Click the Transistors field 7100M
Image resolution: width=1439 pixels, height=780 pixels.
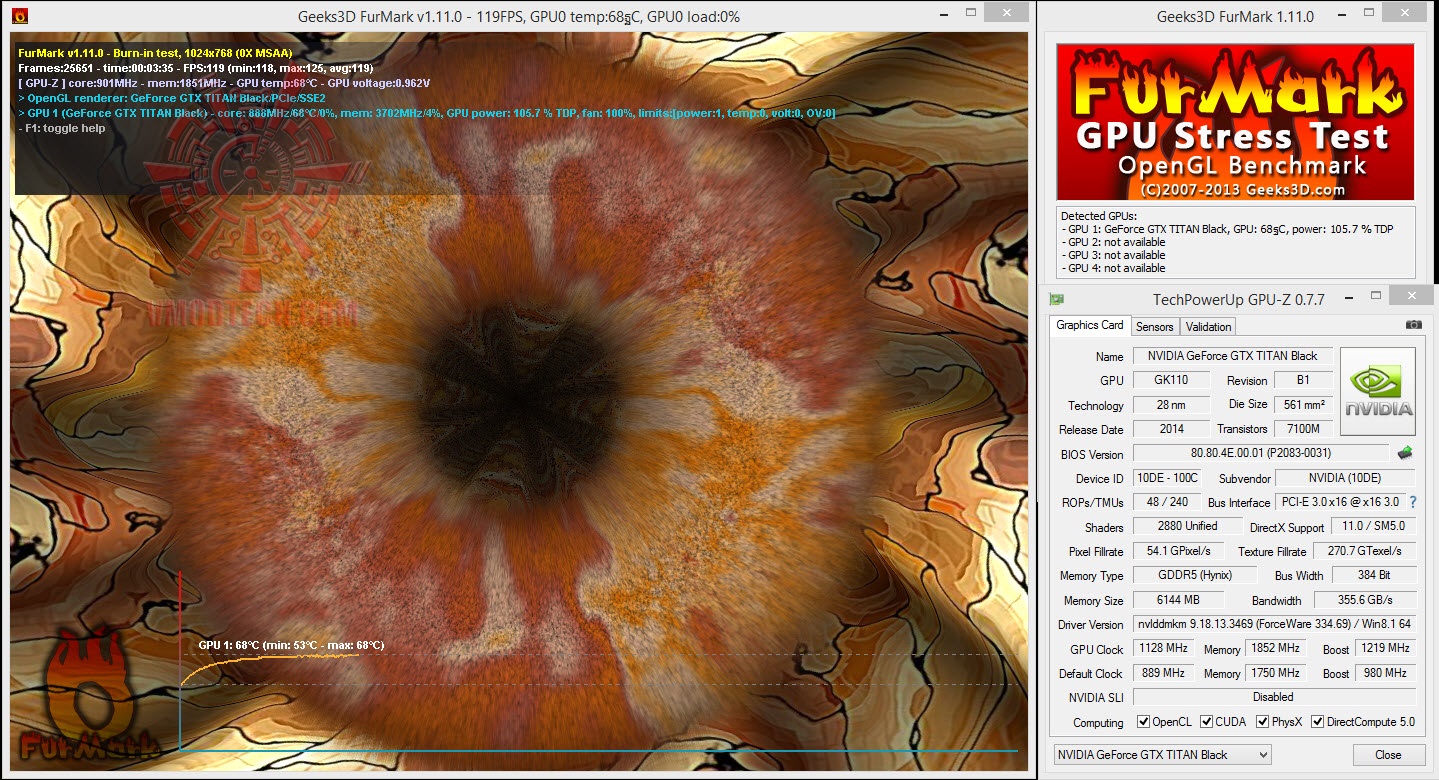point(1303,429)
